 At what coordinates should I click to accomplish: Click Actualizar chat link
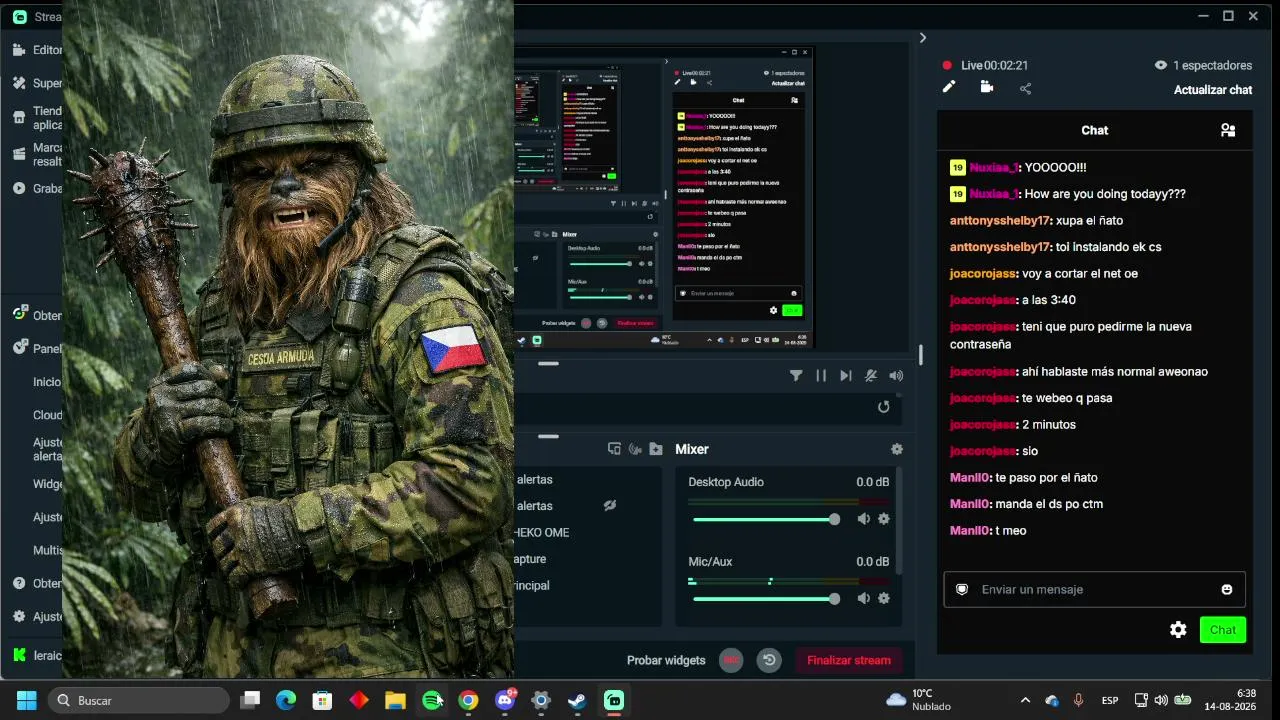(1213, 90)
